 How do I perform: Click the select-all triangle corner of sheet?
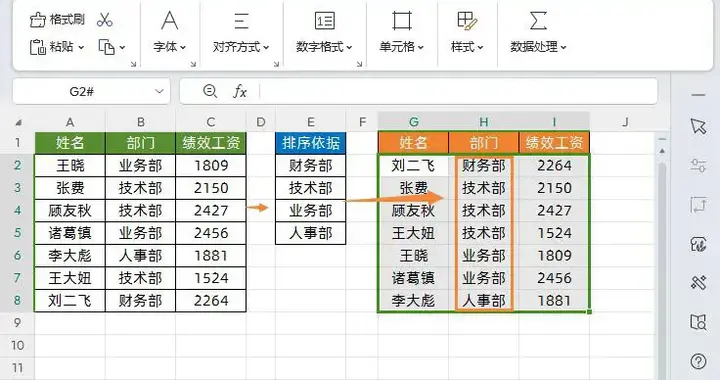pos(18,123)
